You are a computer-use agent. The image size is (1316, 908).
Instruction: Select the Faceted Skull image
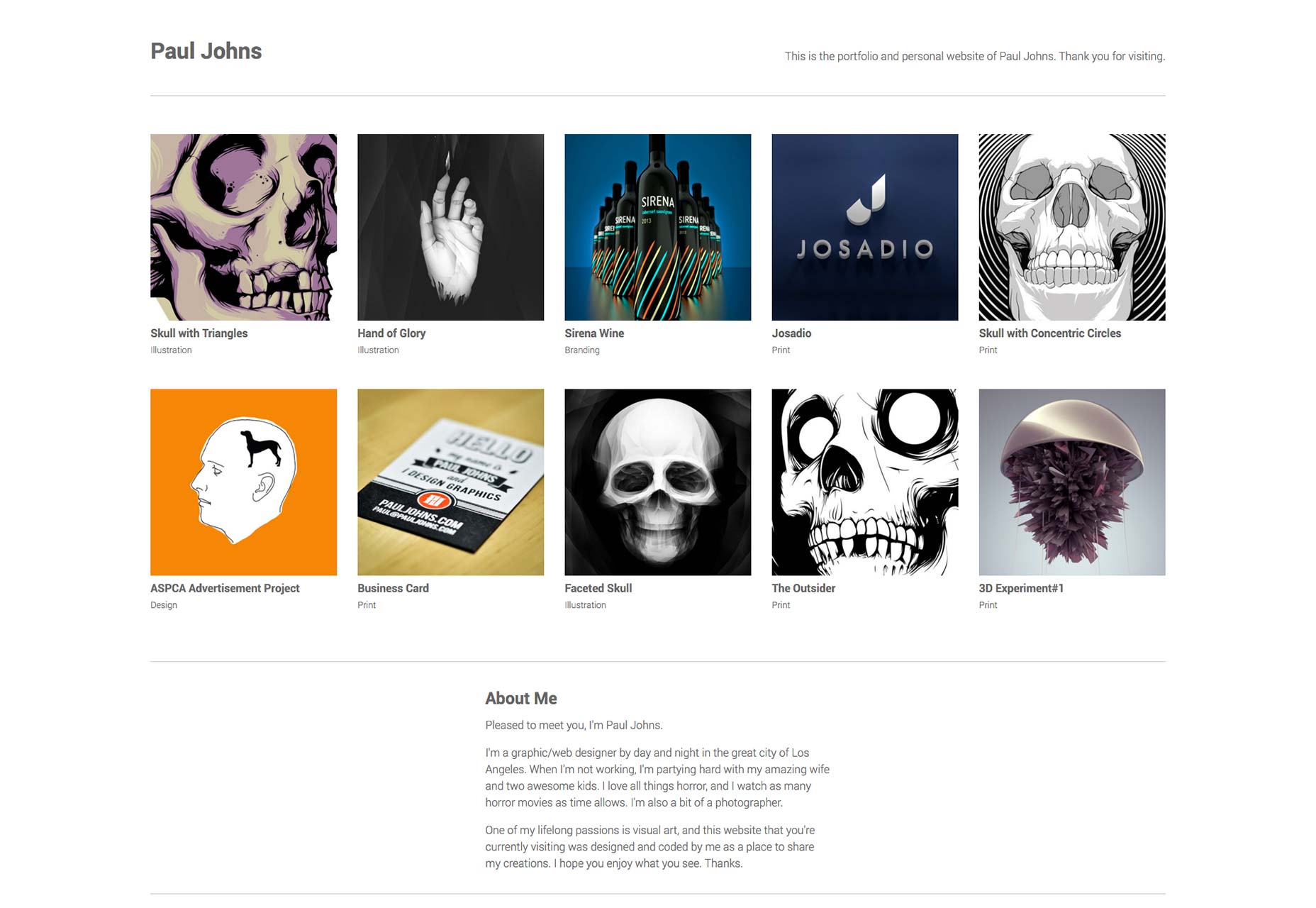tap(657, 482)
